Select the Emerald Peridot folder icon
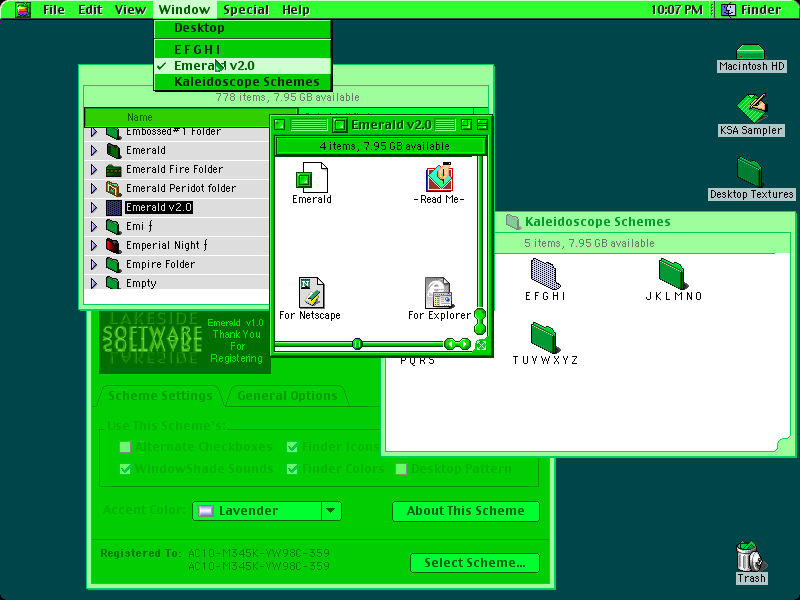800x600 pixels. 113,188
